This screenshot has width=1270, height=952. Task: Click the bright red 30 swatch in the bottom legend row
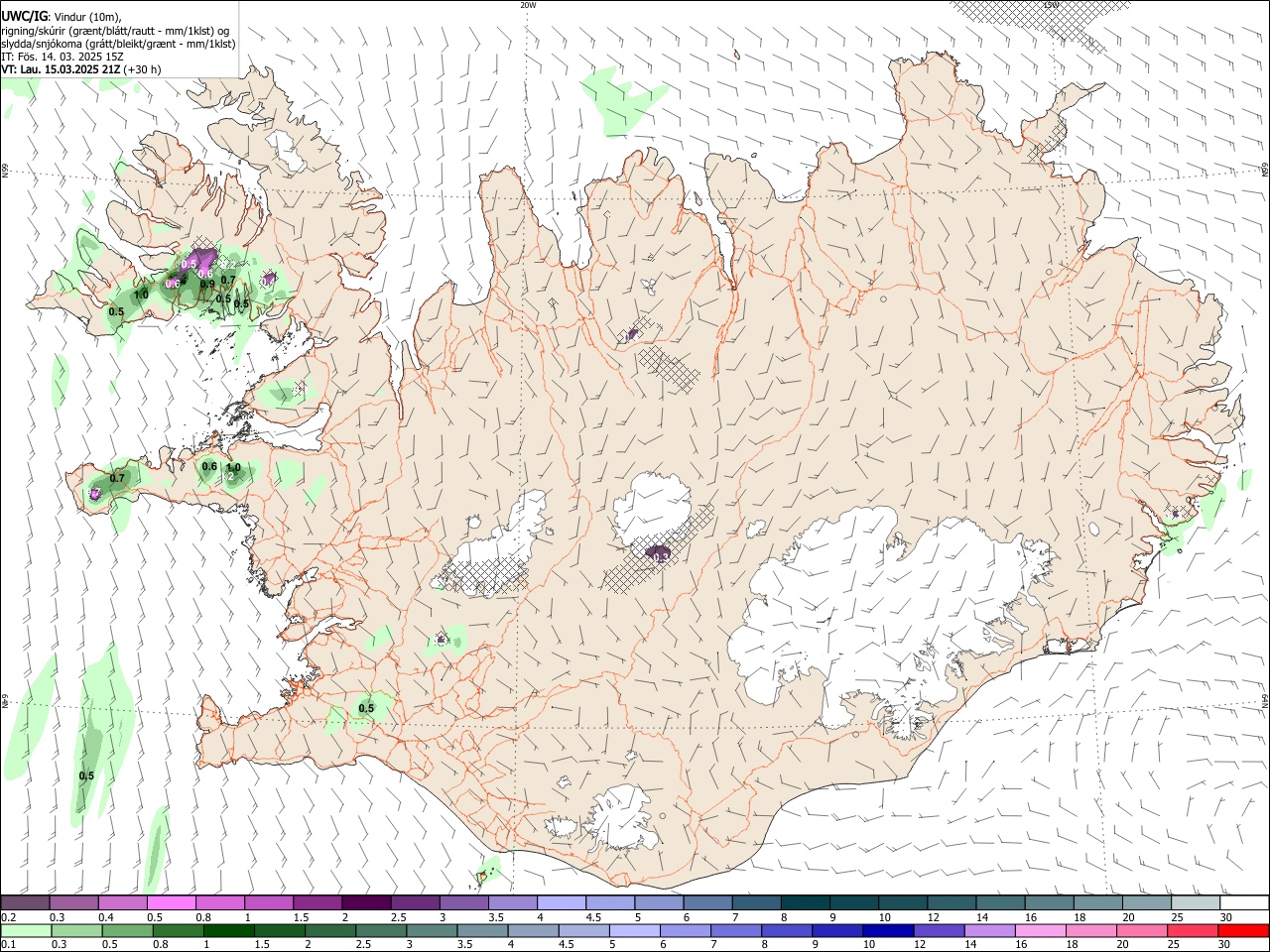pos(1243,930)
